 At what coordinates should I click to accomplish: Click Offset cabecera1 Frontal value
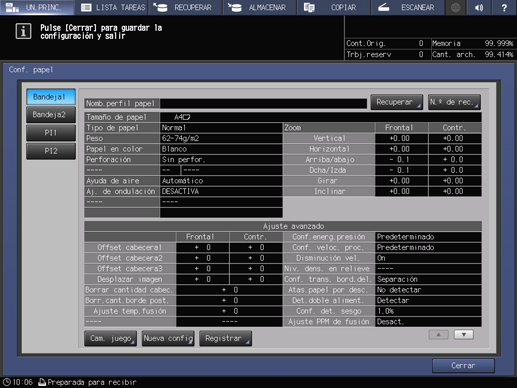pyautogui.click(x=202, y=247)
